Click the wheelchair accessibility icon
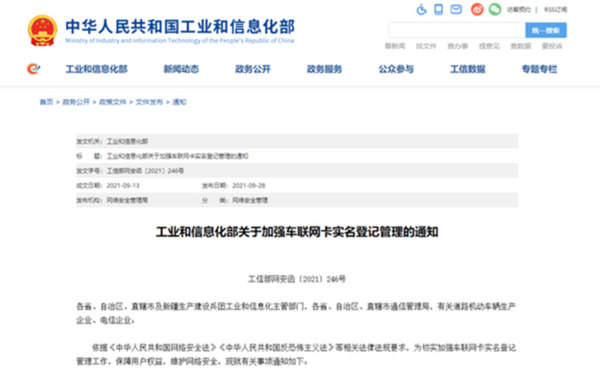 [421, 9]
